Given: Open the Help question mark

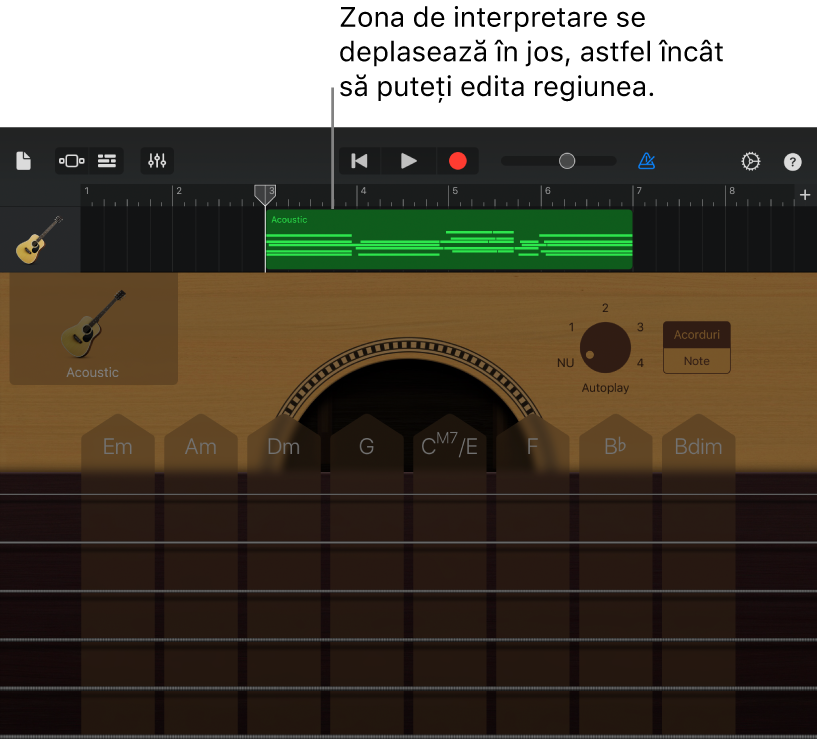Looking at the screenshot, I should click(792, 161).
